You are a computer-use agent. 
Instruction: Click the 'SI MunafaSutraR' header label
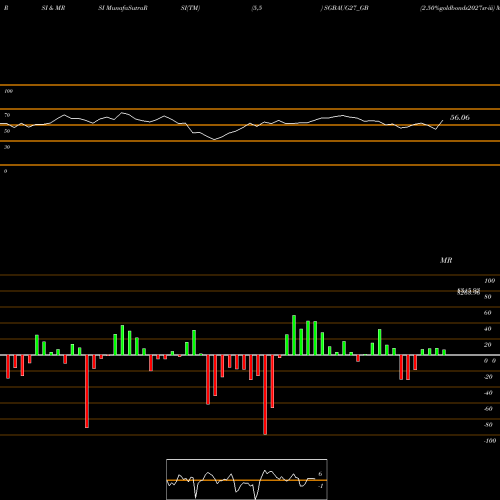[123, 8]
